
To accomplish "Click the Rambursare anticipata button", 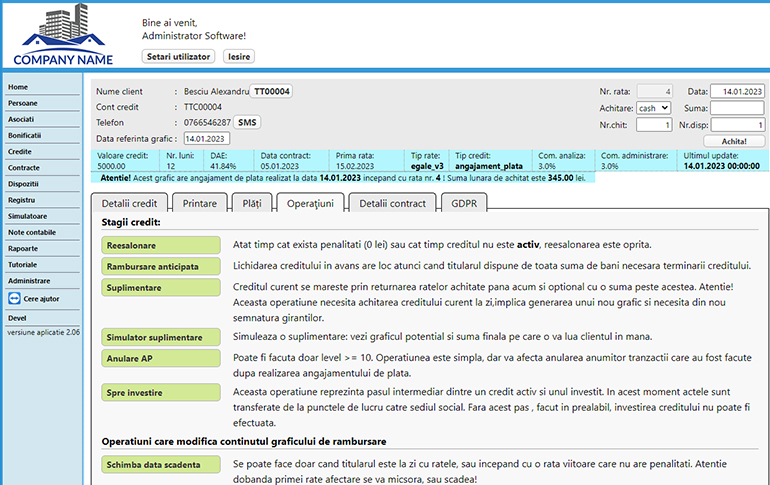I will [161, 267].
